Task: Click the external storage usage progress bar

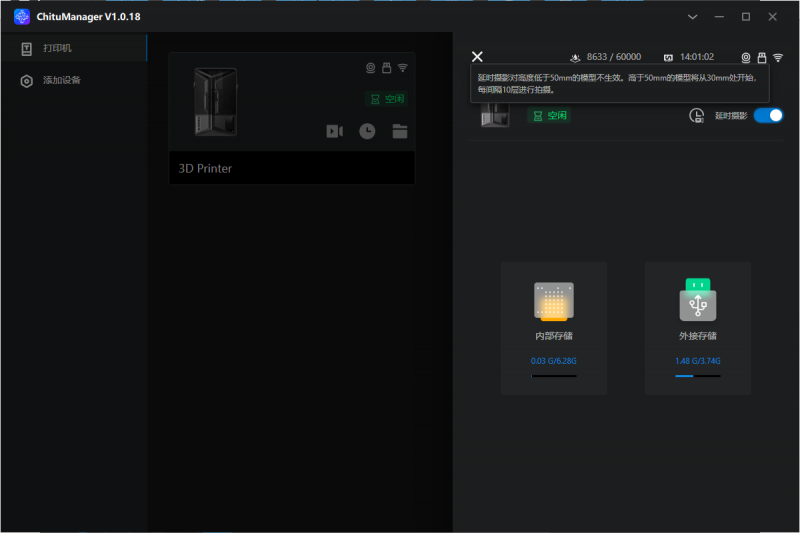Action: [x=697, y=376]
